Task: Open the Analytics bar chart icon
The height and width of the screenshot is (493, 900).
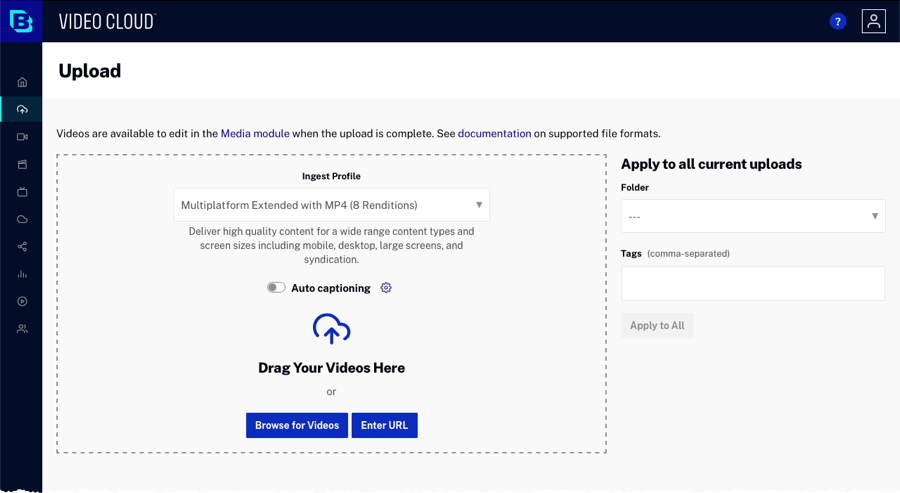Action: [22, 274]
